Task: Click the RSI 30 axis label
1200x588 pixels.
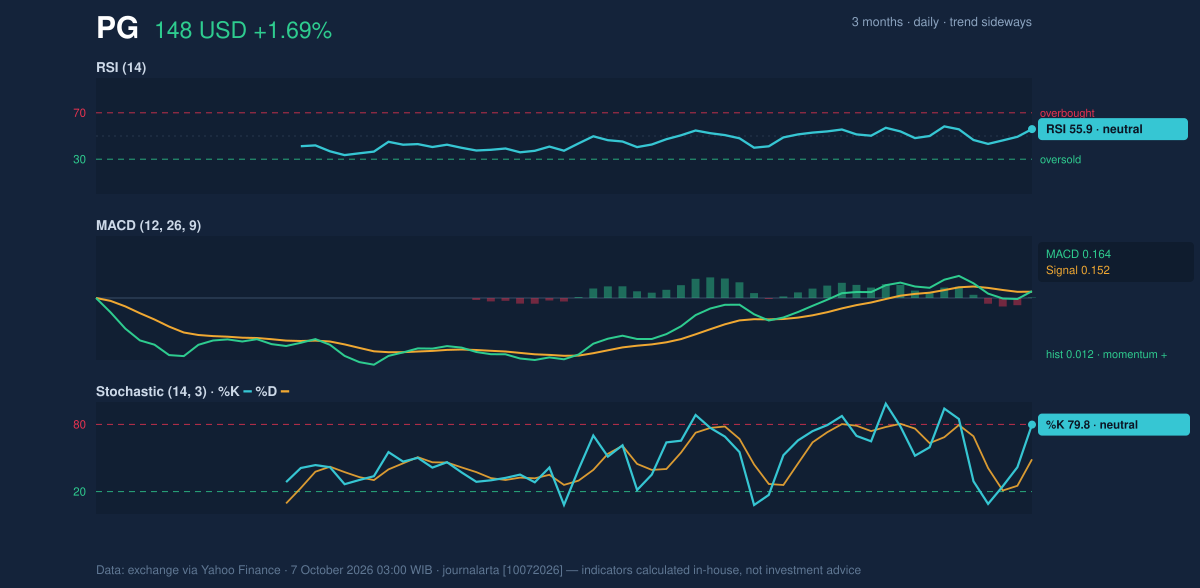Action: point(79,159)
